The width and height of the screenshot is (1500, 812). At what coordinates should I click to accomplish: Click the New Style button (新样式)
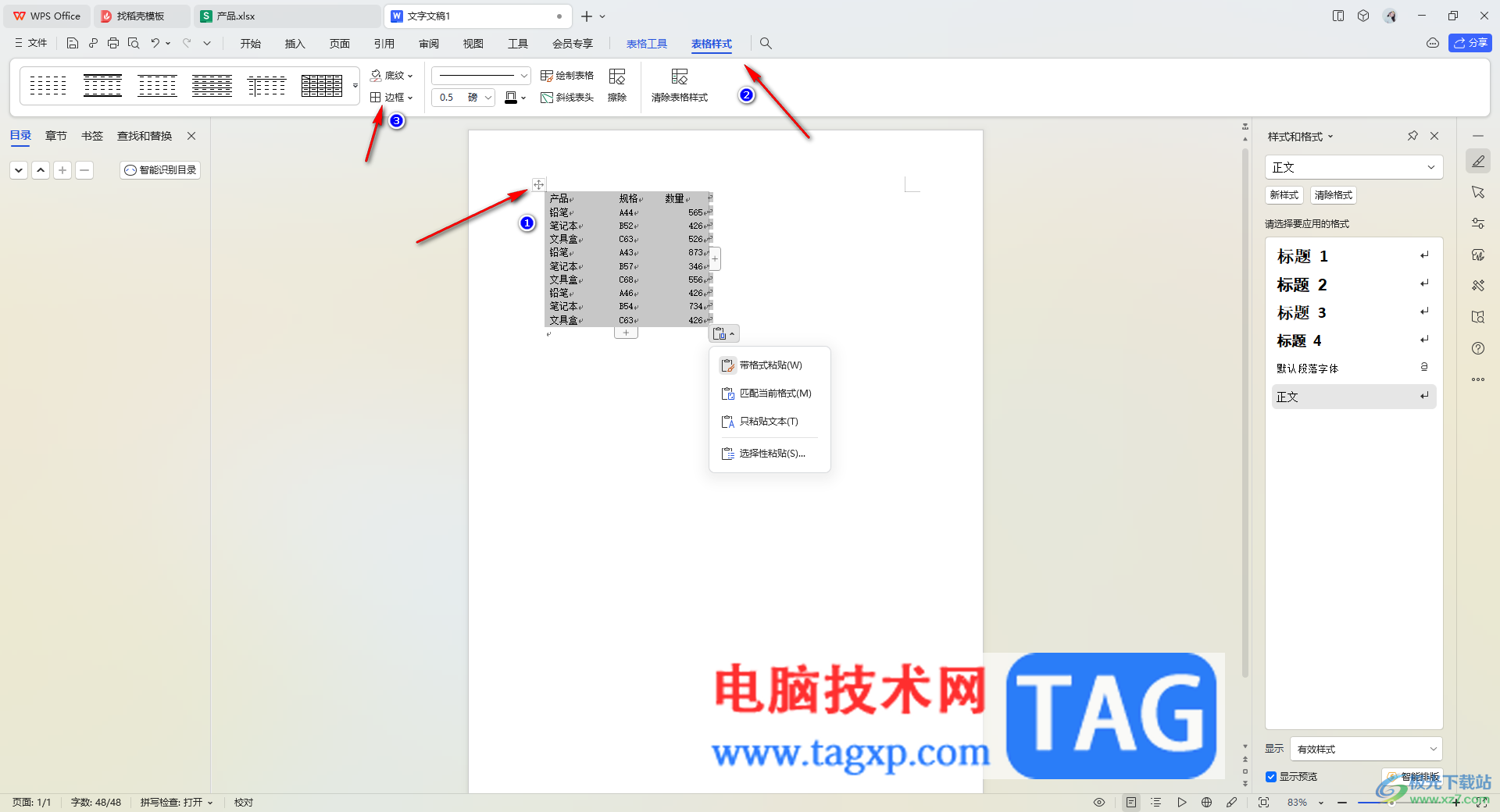(1284, 195)
